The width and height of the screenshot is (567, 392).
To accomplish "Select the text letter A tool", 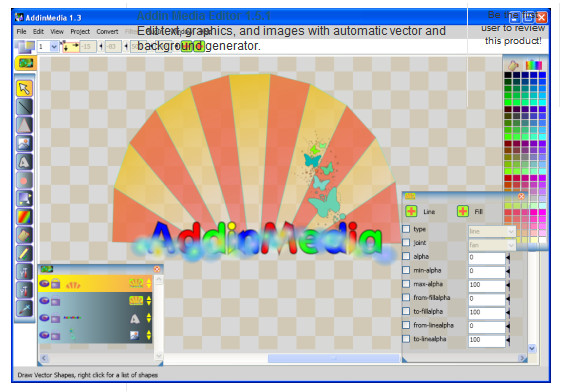I will 24,162.
